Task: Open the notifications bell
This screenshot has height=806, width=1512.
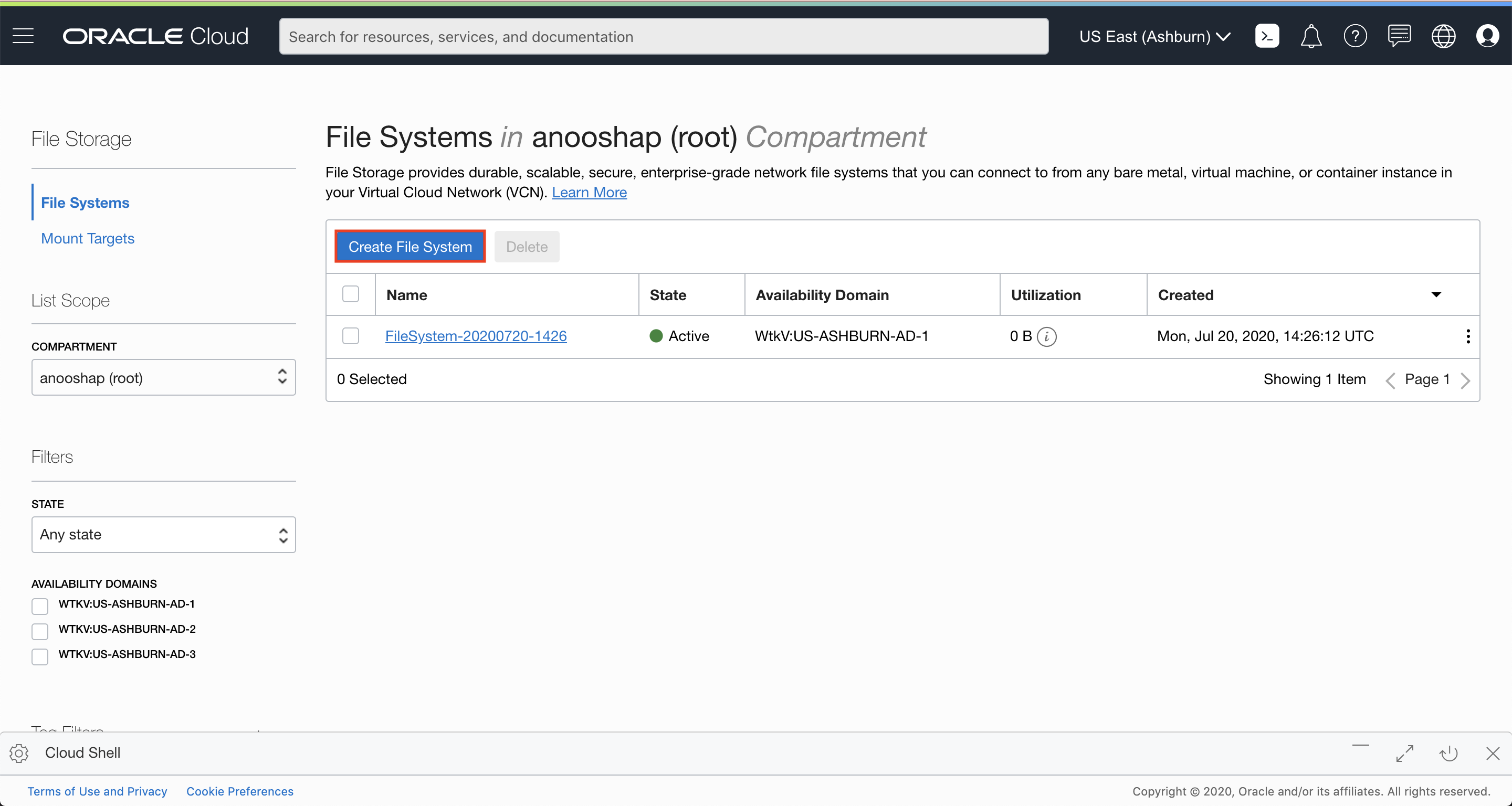Action: 1311,36
